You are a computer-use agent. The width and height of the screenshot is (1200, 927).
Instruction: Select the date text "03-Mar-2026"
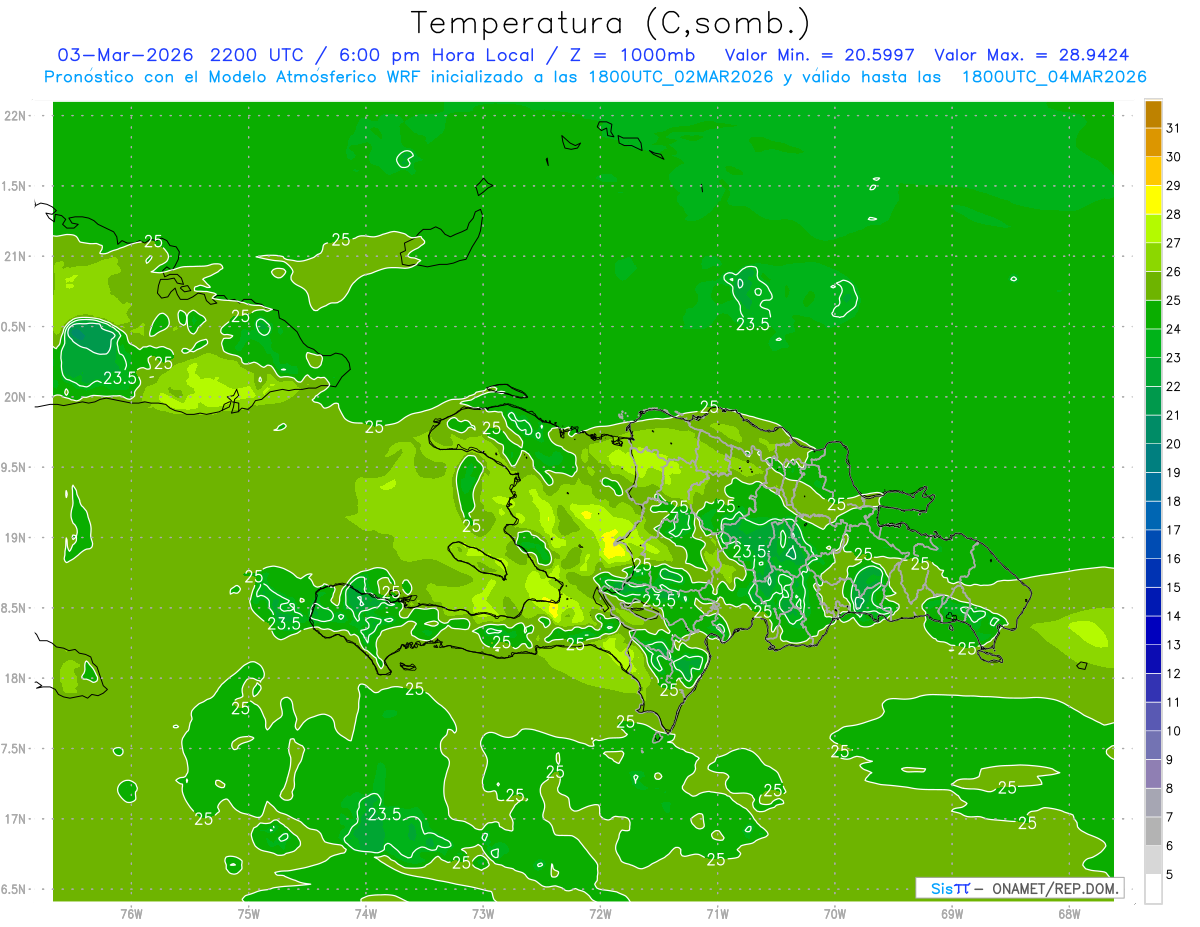(125, 55)
